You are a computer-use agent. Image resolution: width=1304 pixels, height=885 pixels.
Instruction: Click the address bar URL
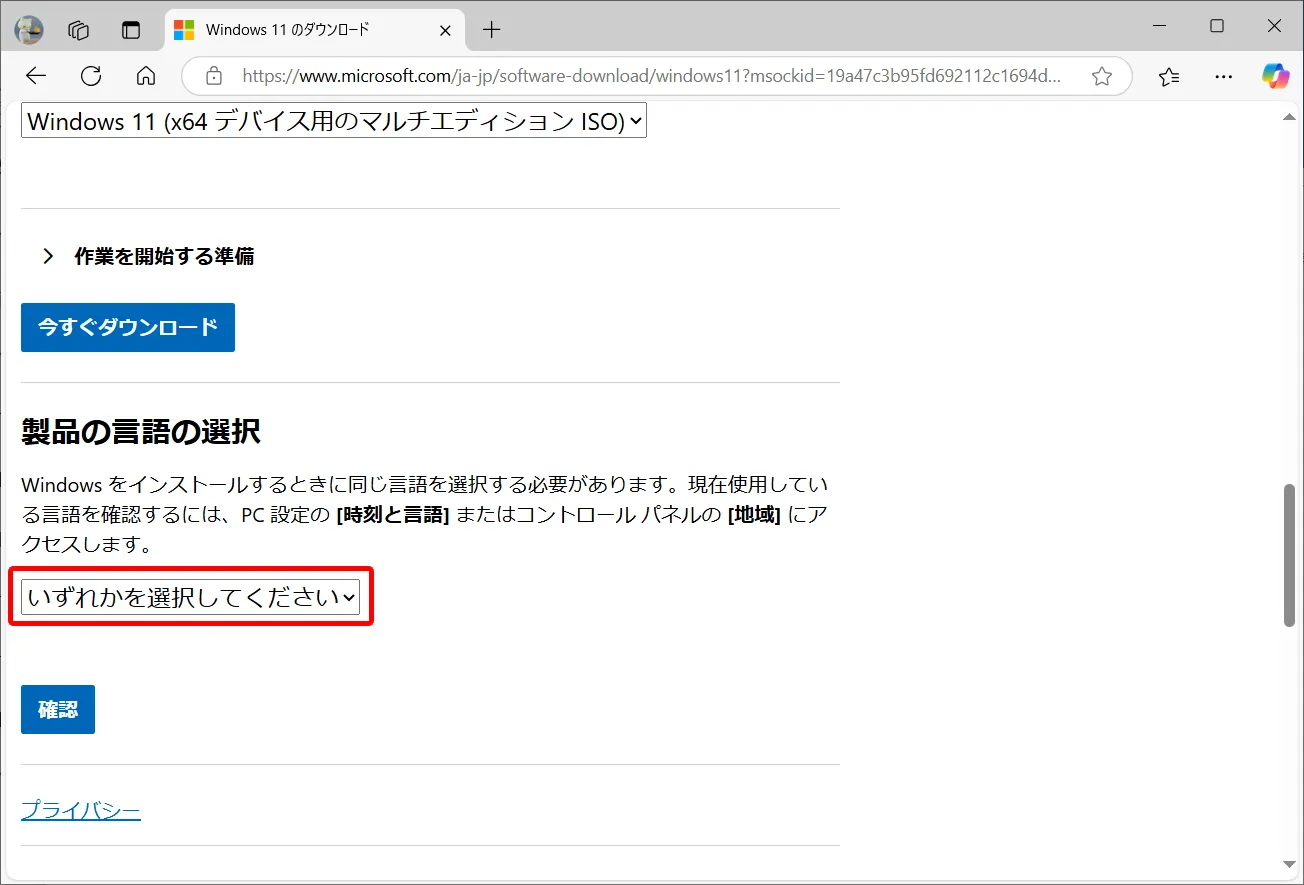point(652,76)
